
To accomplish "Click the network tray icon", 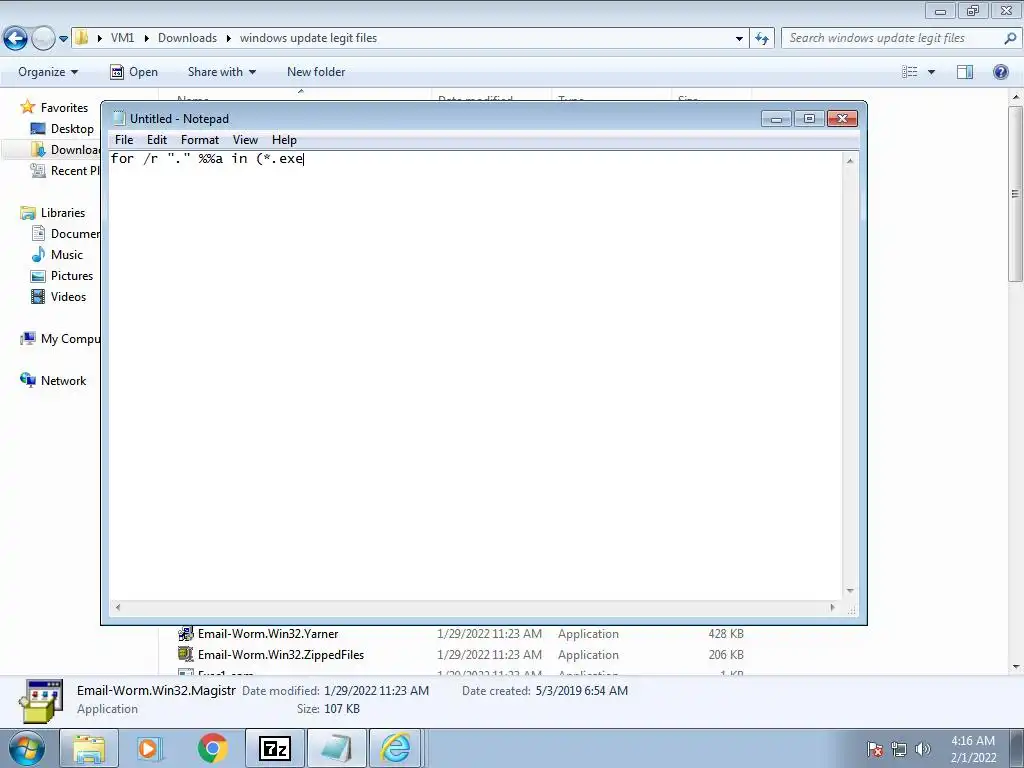I will tap(899, 749).
